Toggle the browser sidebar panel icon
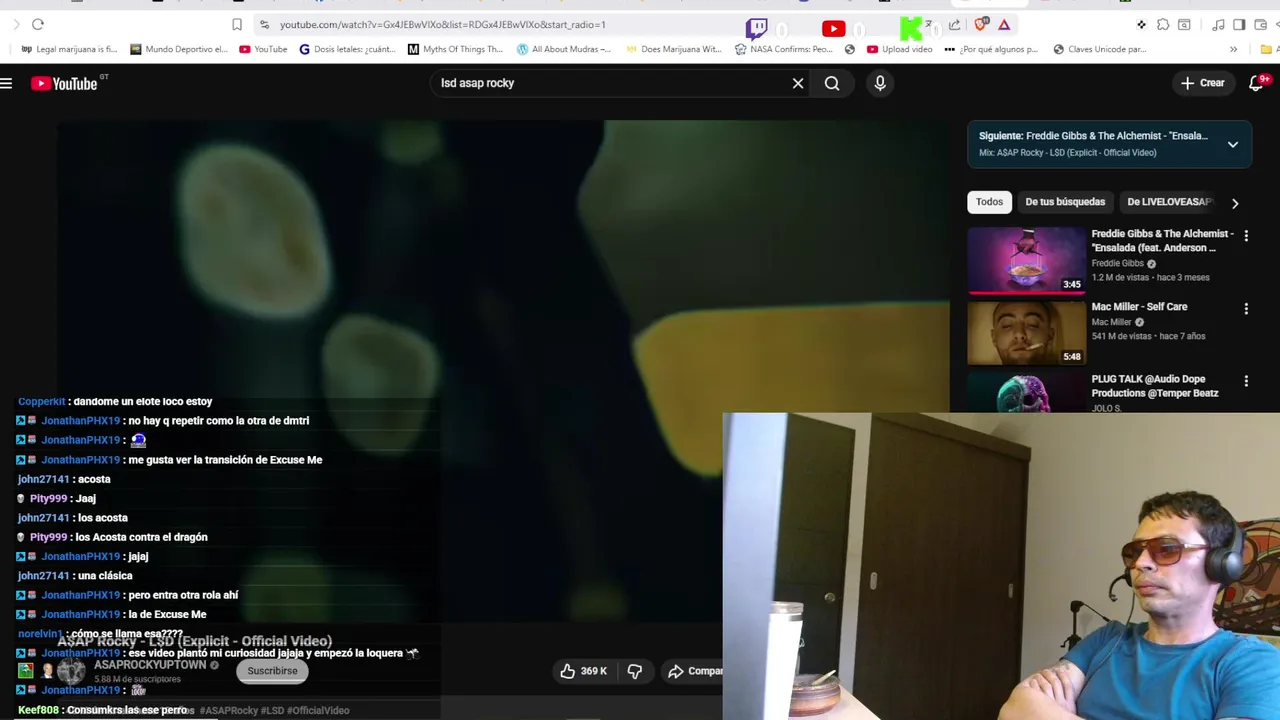 [x=1239, y=24]
